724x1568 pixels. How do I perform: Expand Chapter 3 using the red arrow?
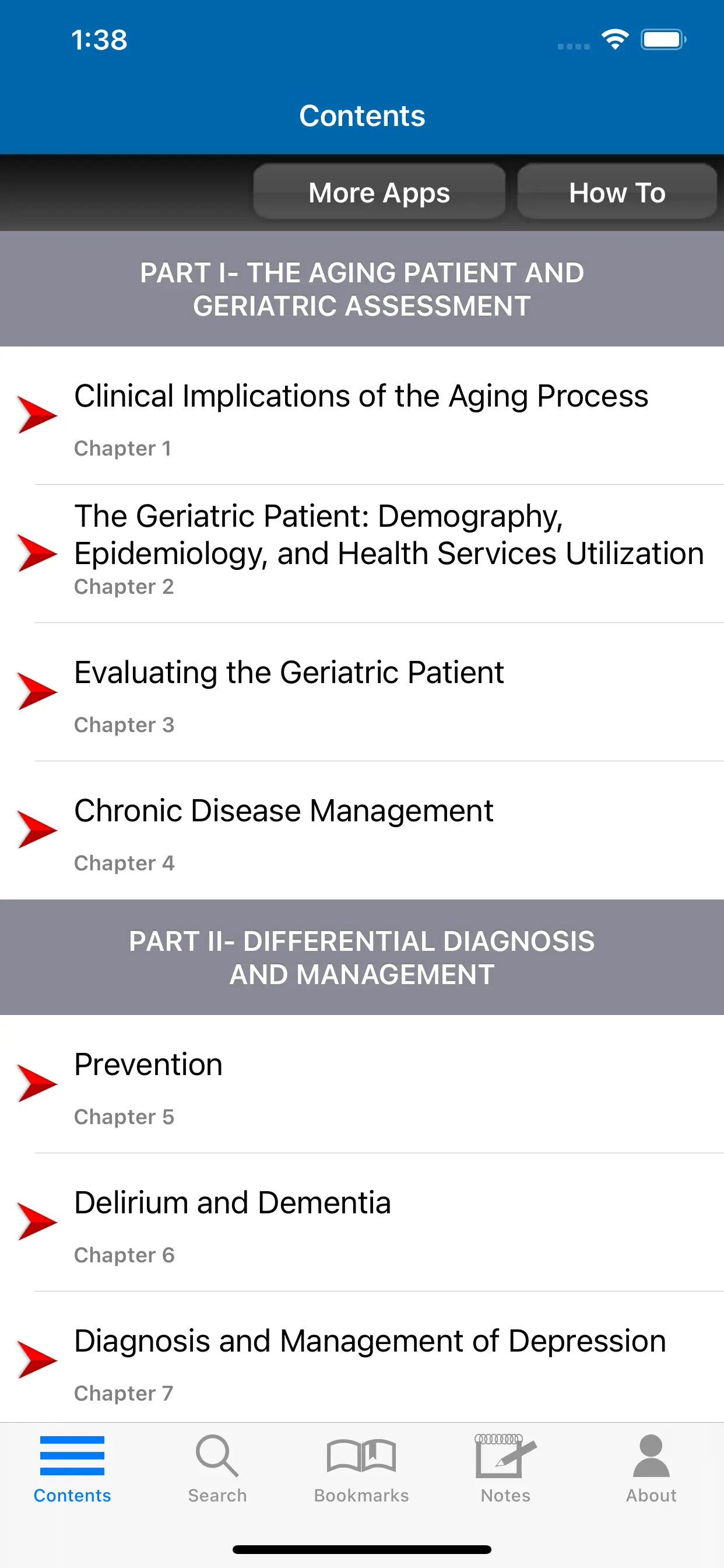37,691
